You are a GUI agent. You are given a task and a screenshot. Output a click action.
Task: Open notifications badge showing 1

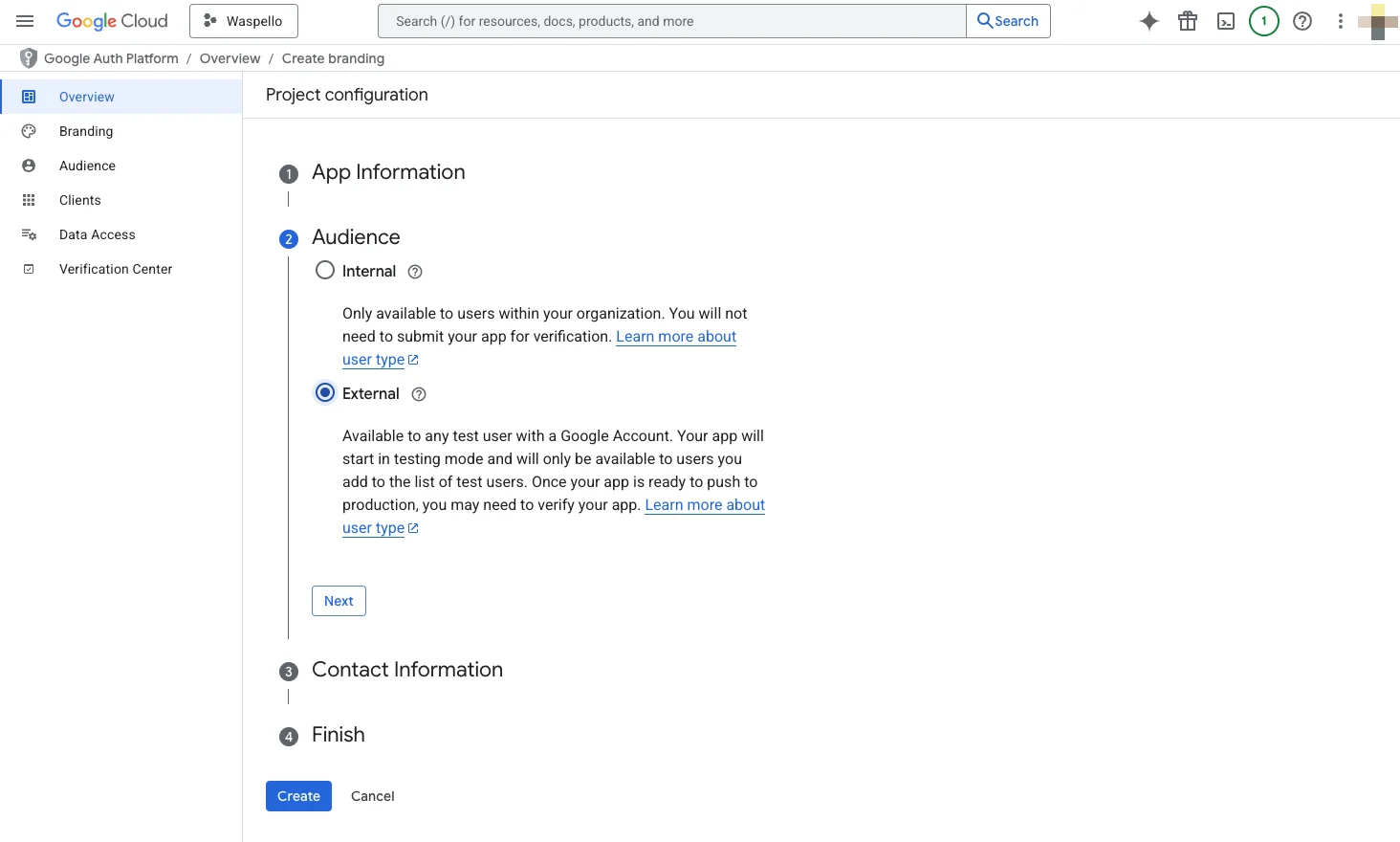(1264, 21)
